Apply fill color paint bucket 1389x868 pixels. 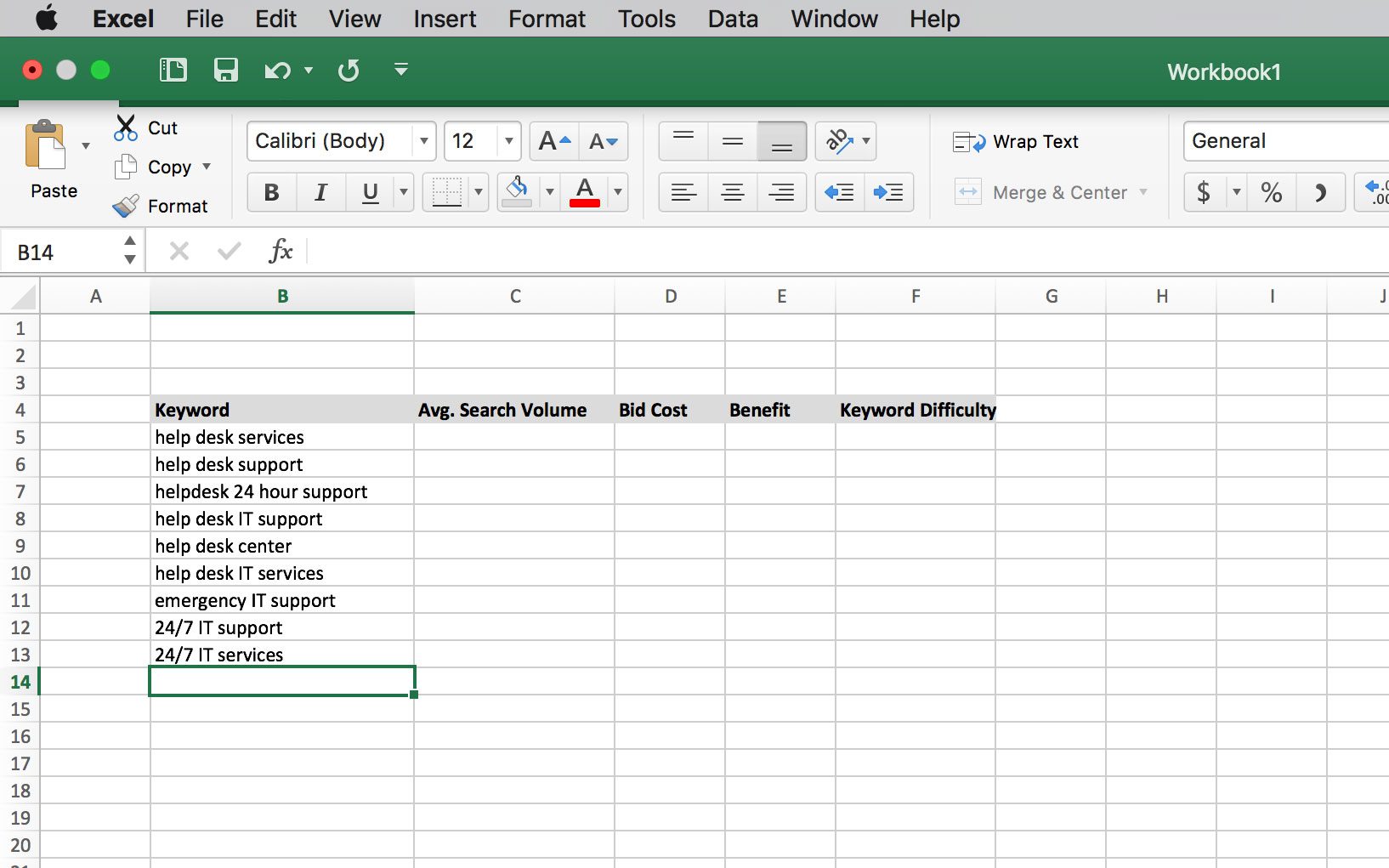tap(518, 192)
